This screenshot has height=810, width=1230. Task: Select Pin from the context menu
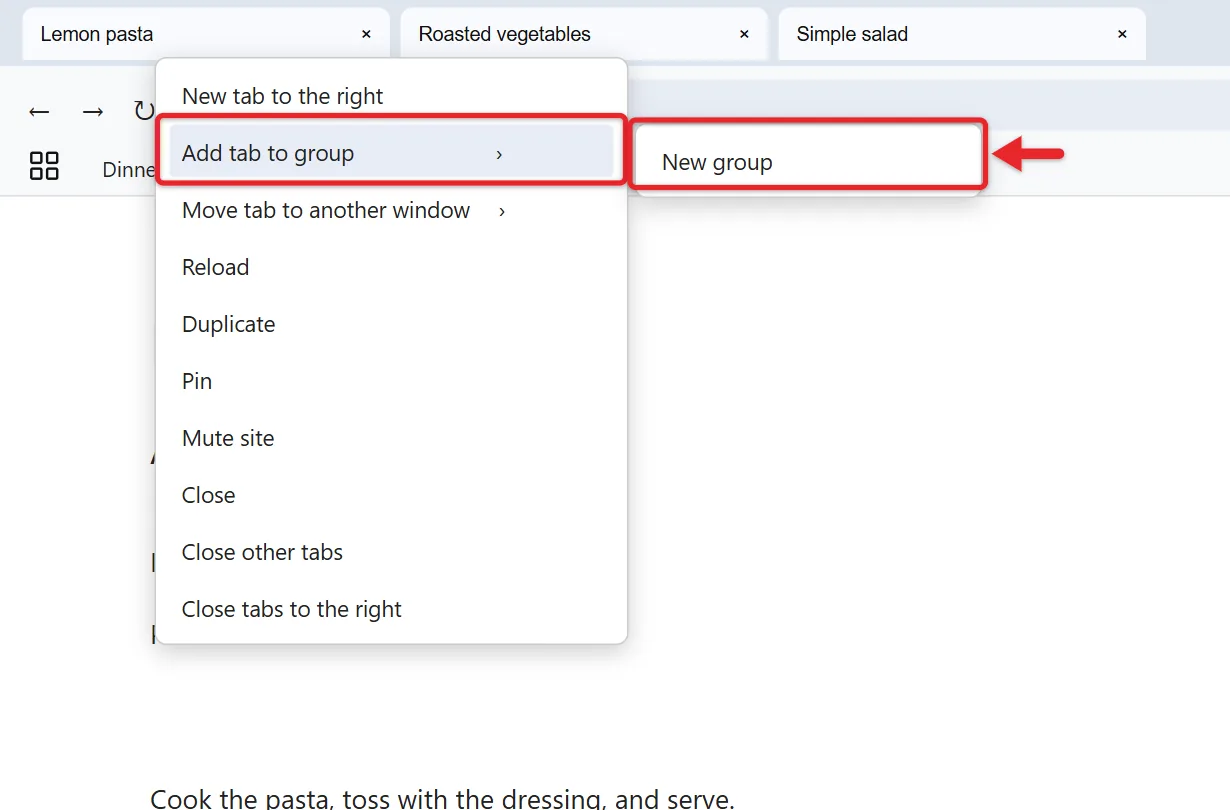pos(391,382)
